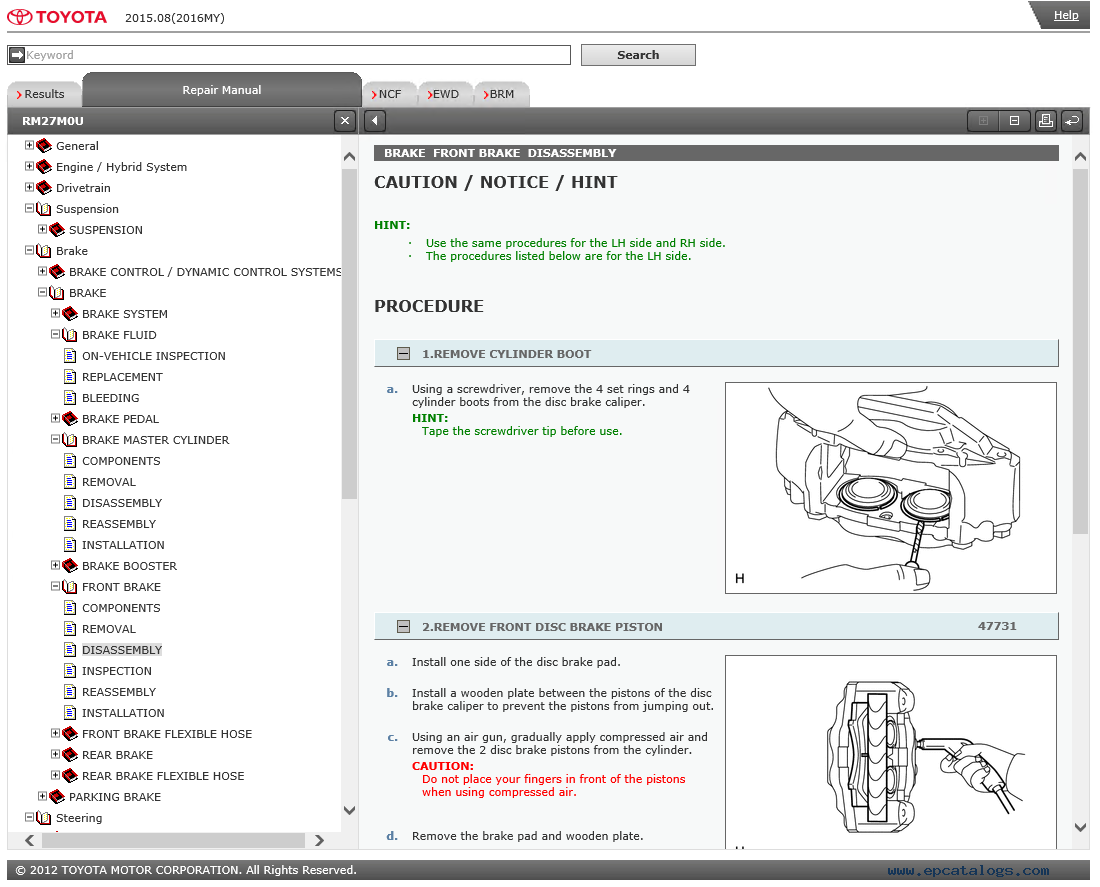
Task: Expand the REAR BRAKE FLEXIBLE HOSE node
Action: click(x=55, y=775)
